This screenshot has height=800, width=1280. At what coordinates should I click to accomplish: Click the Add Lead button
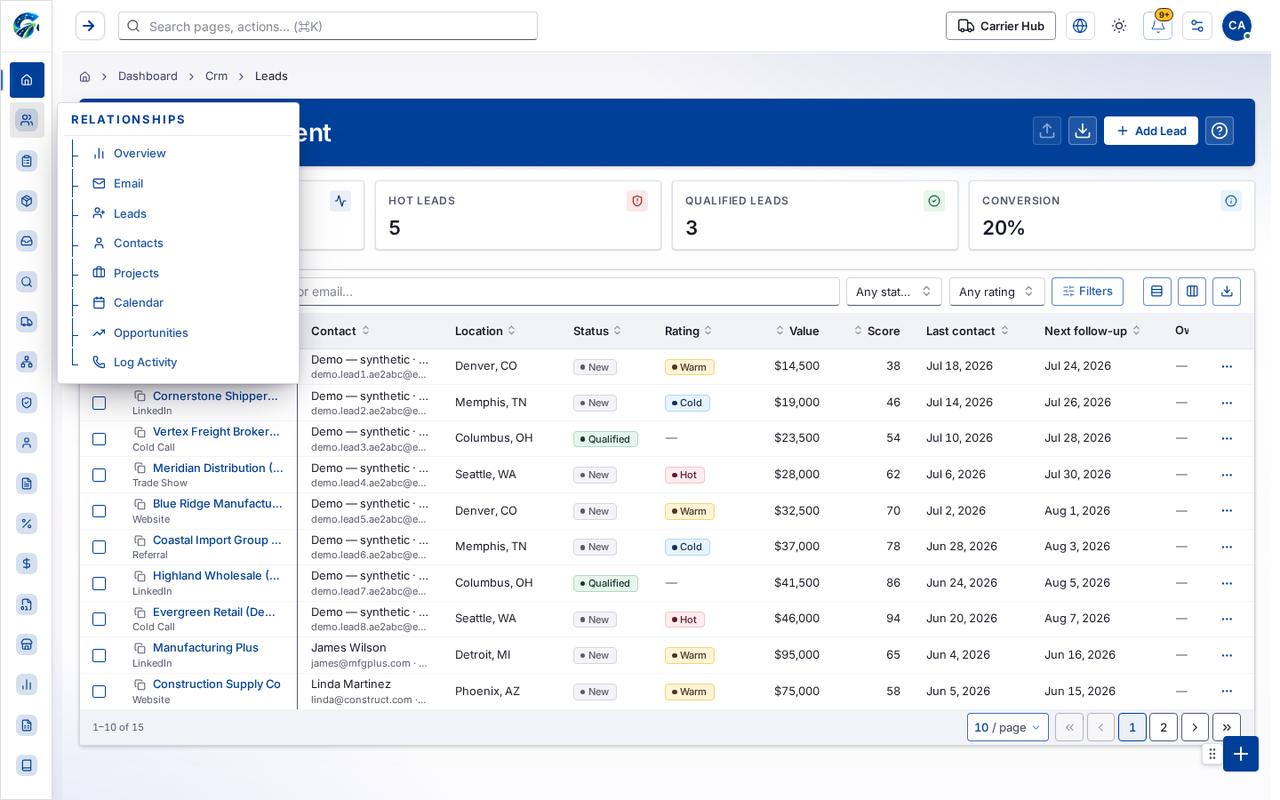pos(1151,131)
